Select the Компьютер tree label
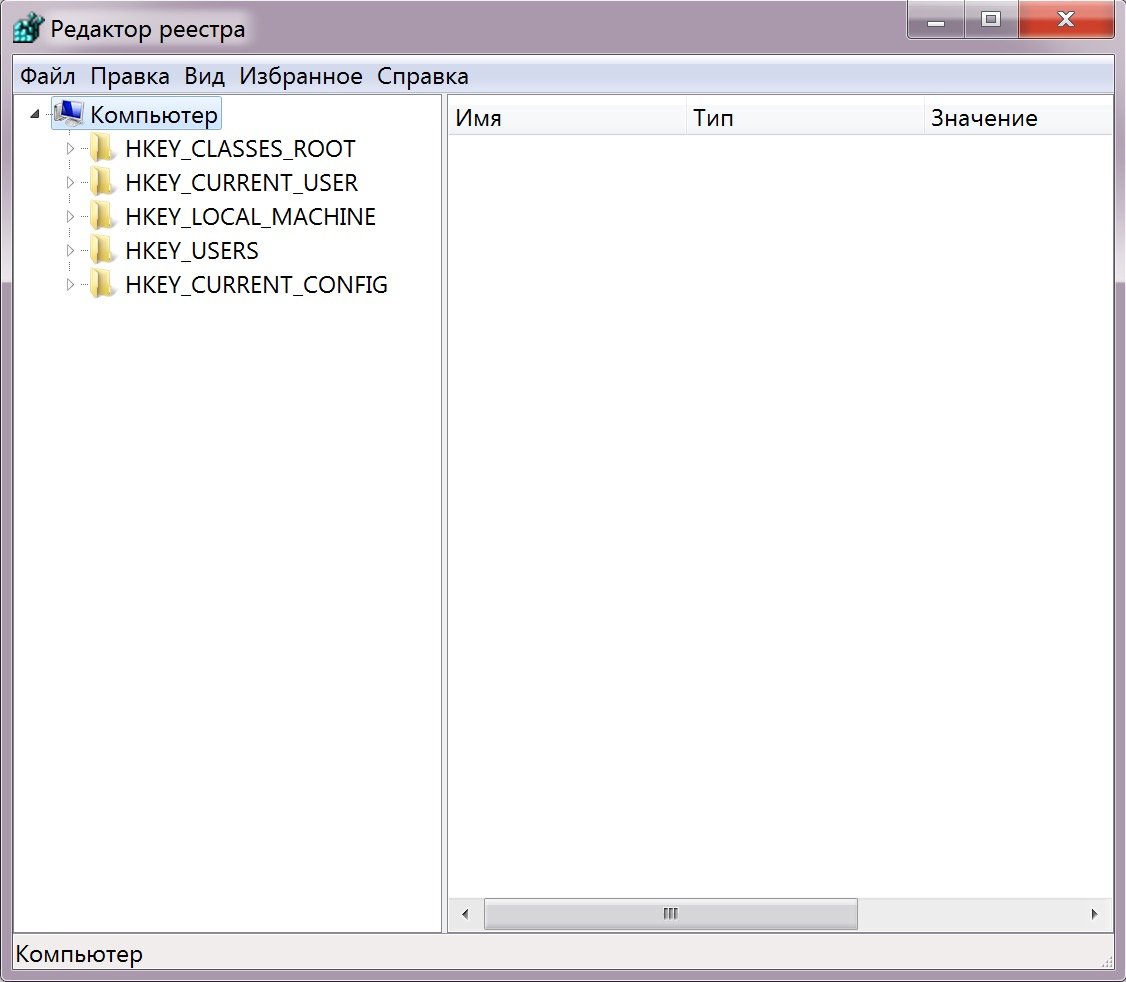The image size is (1126, 982). tap(154, 115)
